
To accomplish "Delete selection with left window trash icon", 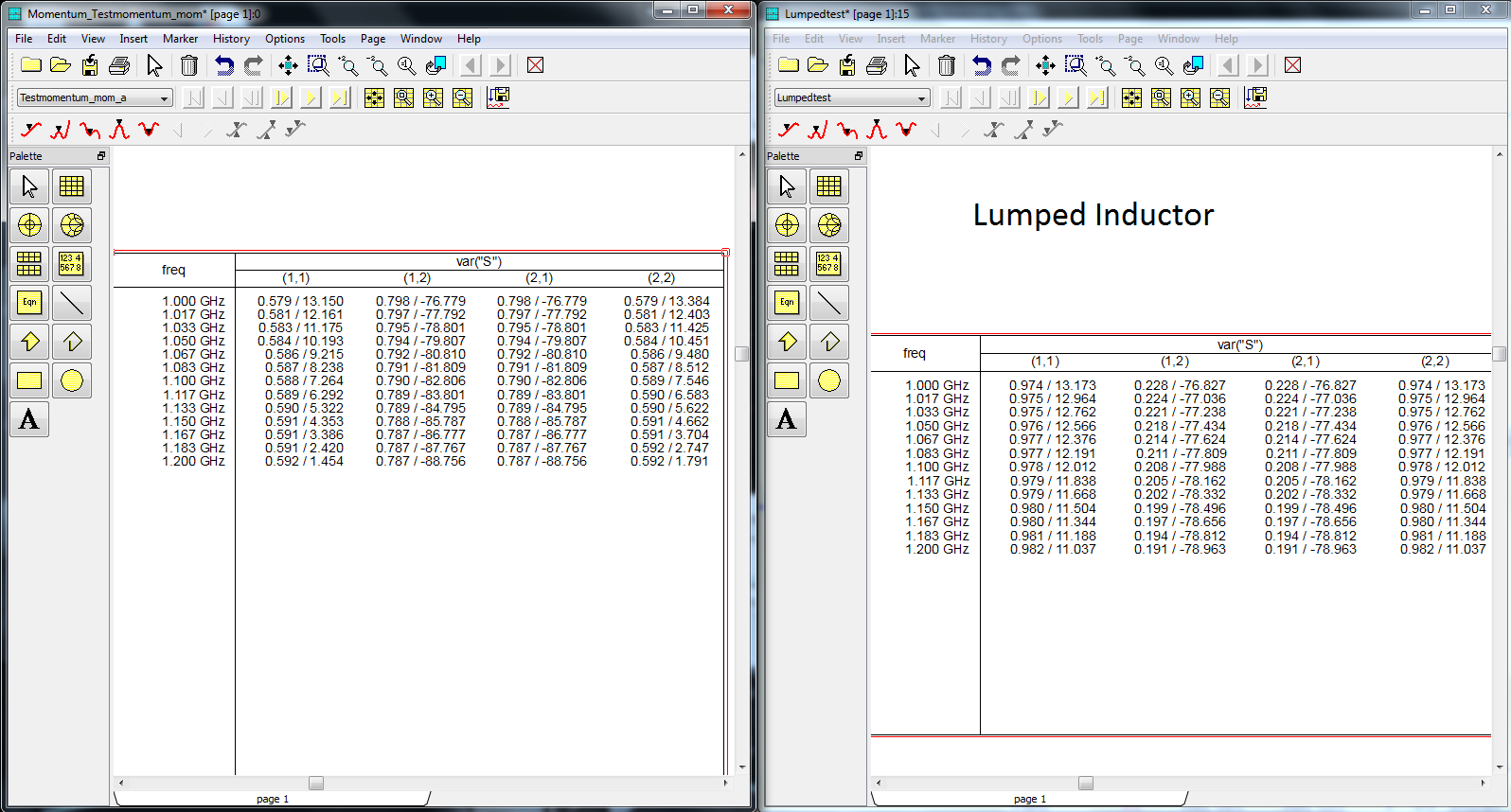I will tap(189, 65).
